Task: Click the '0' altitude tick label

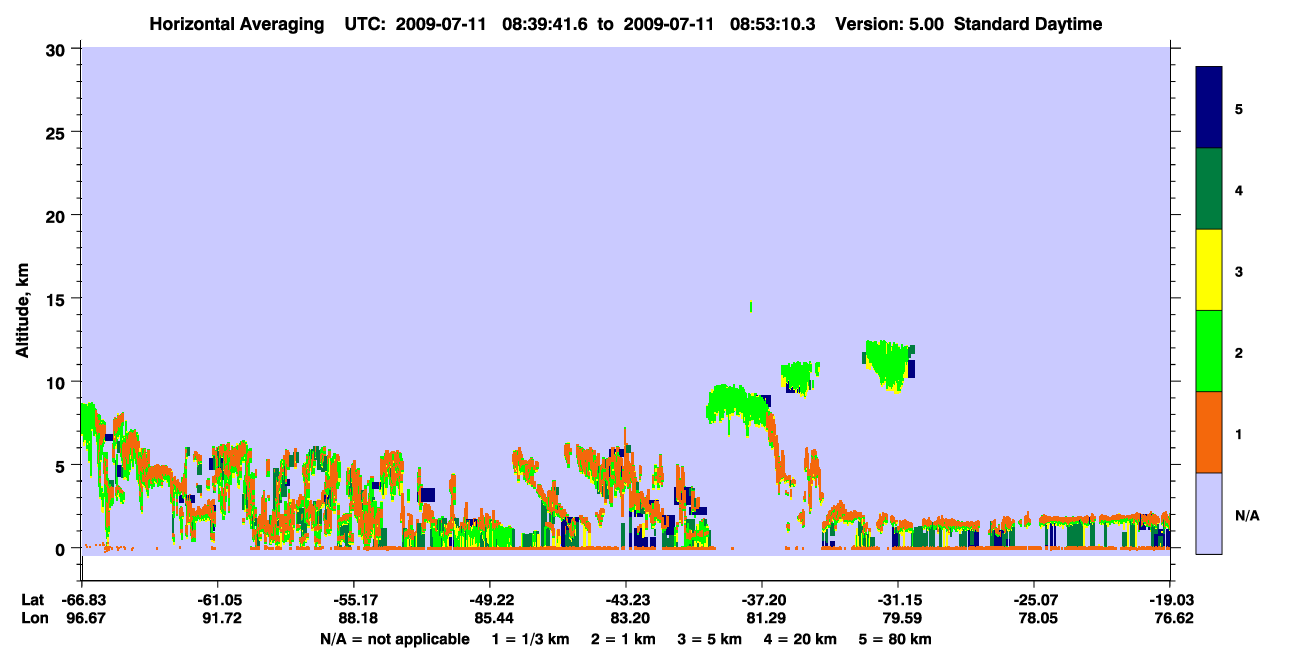Action: point(62,548)
